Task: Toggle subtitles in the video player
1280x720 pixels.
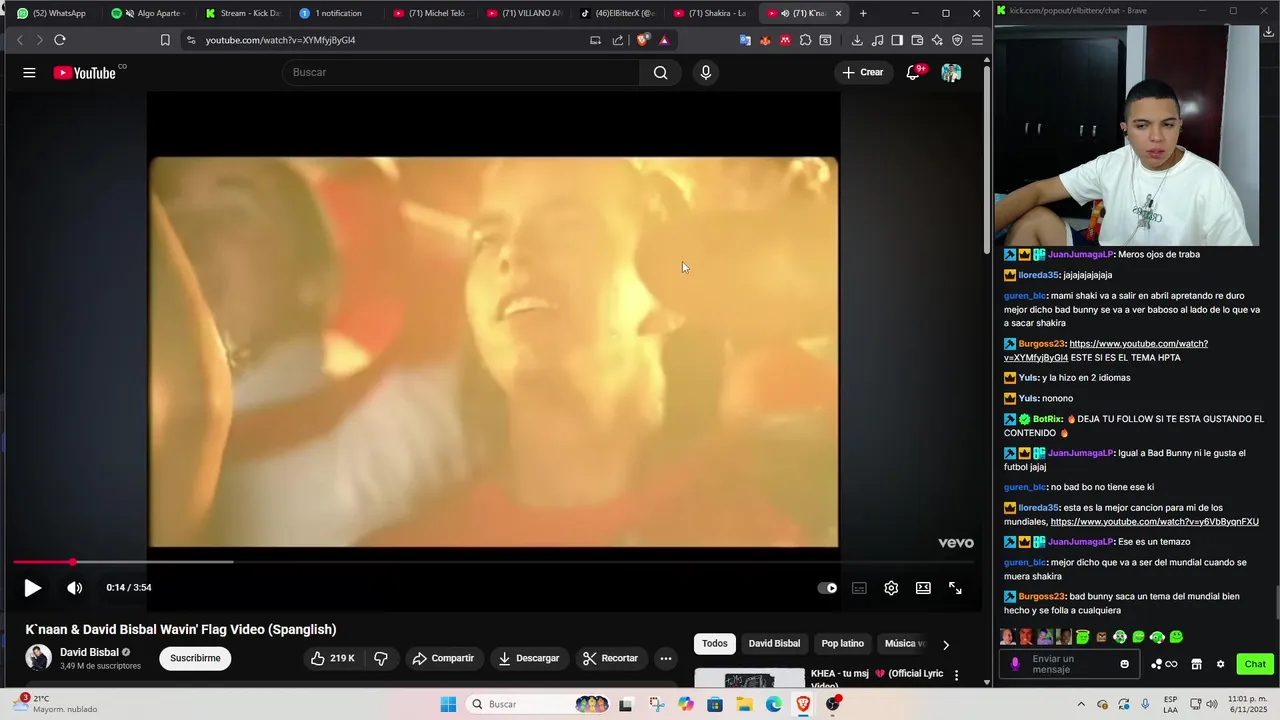Action: point(859,588)
